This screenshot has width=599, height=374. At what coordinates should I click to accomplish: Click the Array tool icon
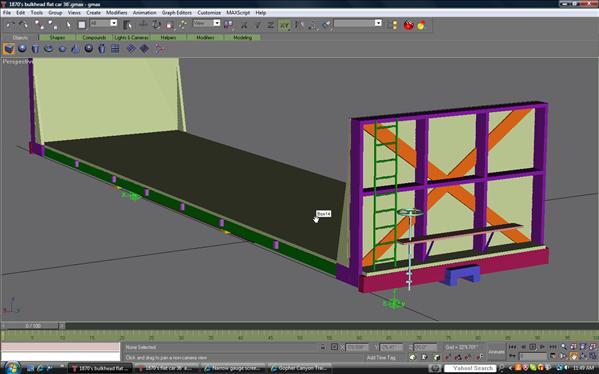pos(313,25)
